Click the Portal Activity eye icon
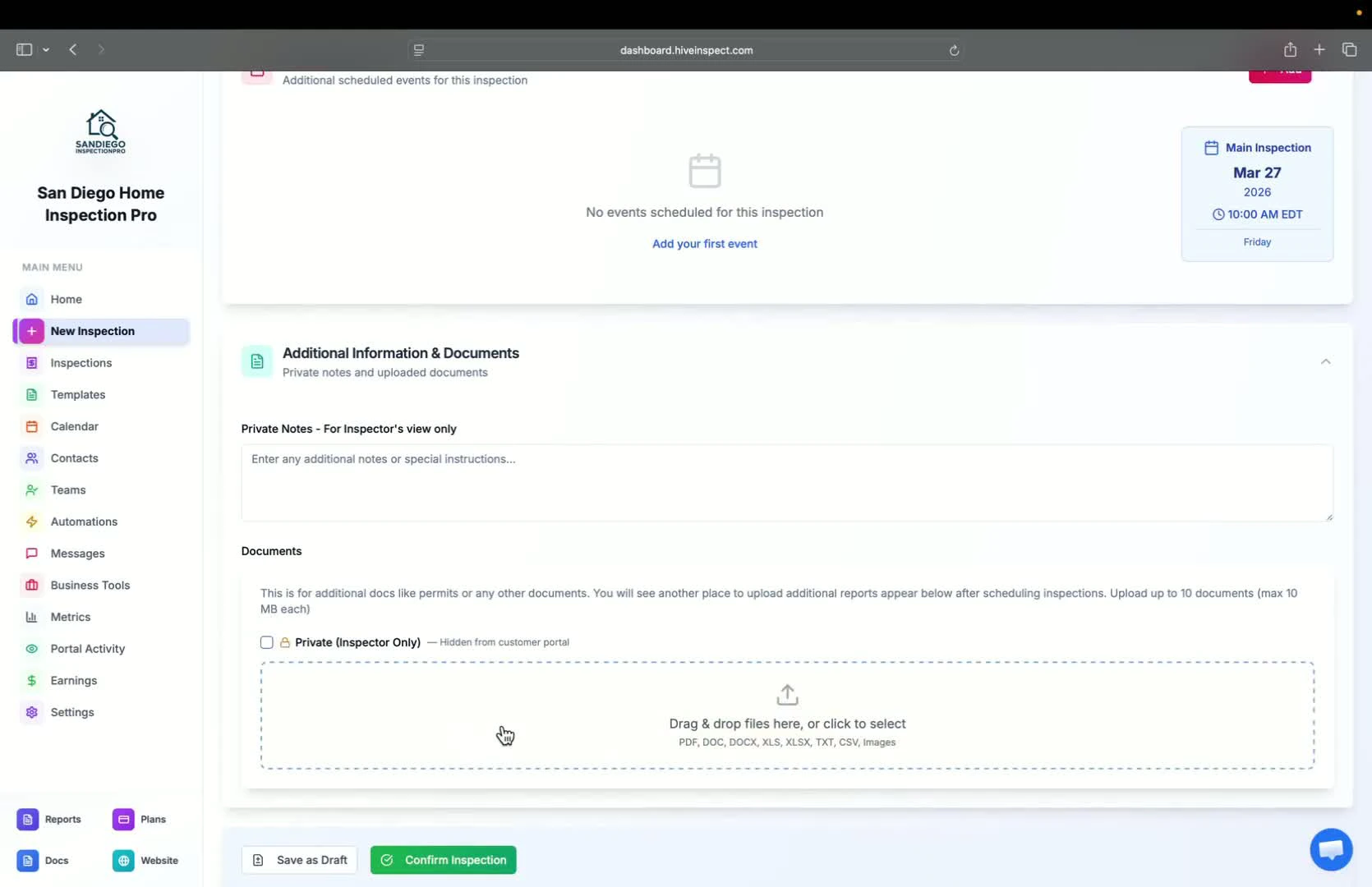 31,649
